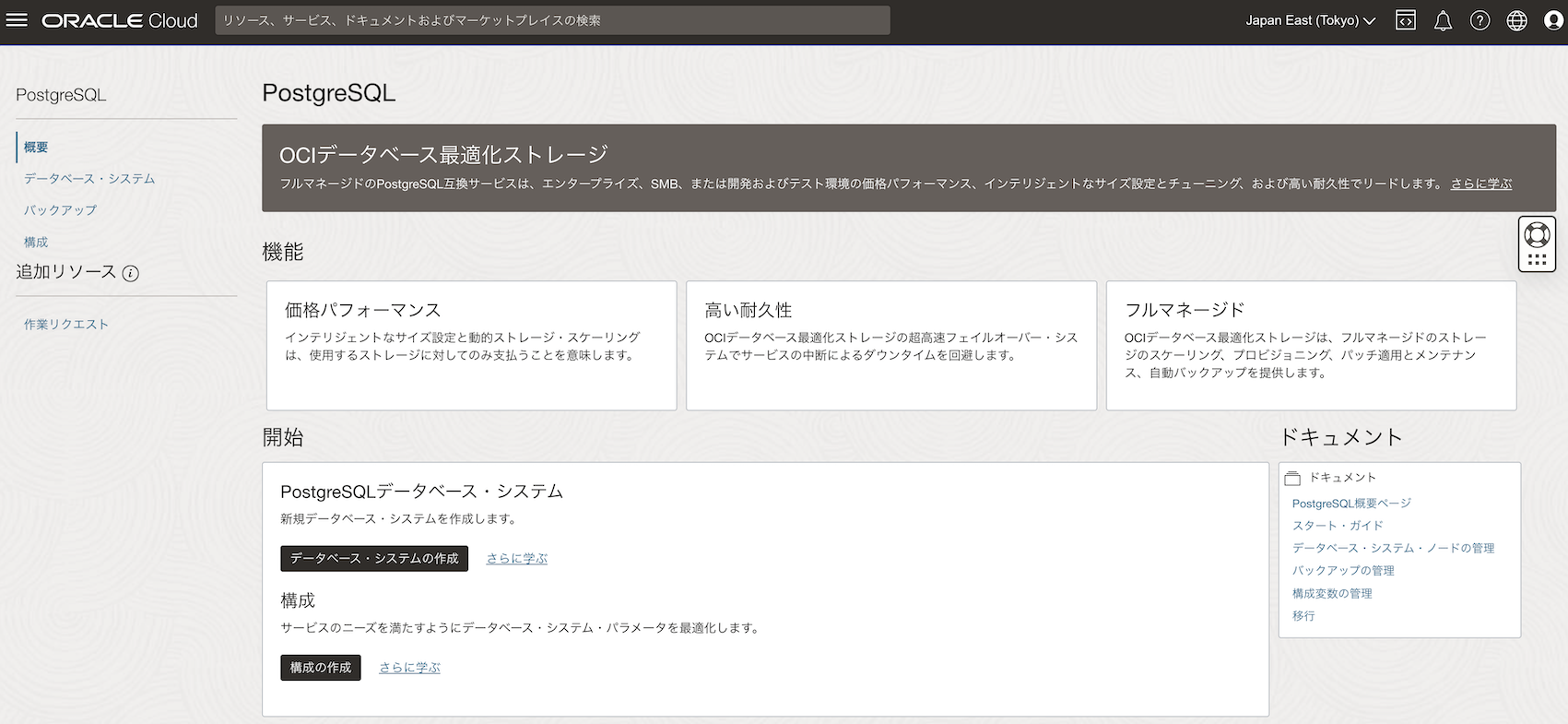Open データベース・システム in the sidebar
Viewport: 1568px width, 724px height.
pos(89,179)
